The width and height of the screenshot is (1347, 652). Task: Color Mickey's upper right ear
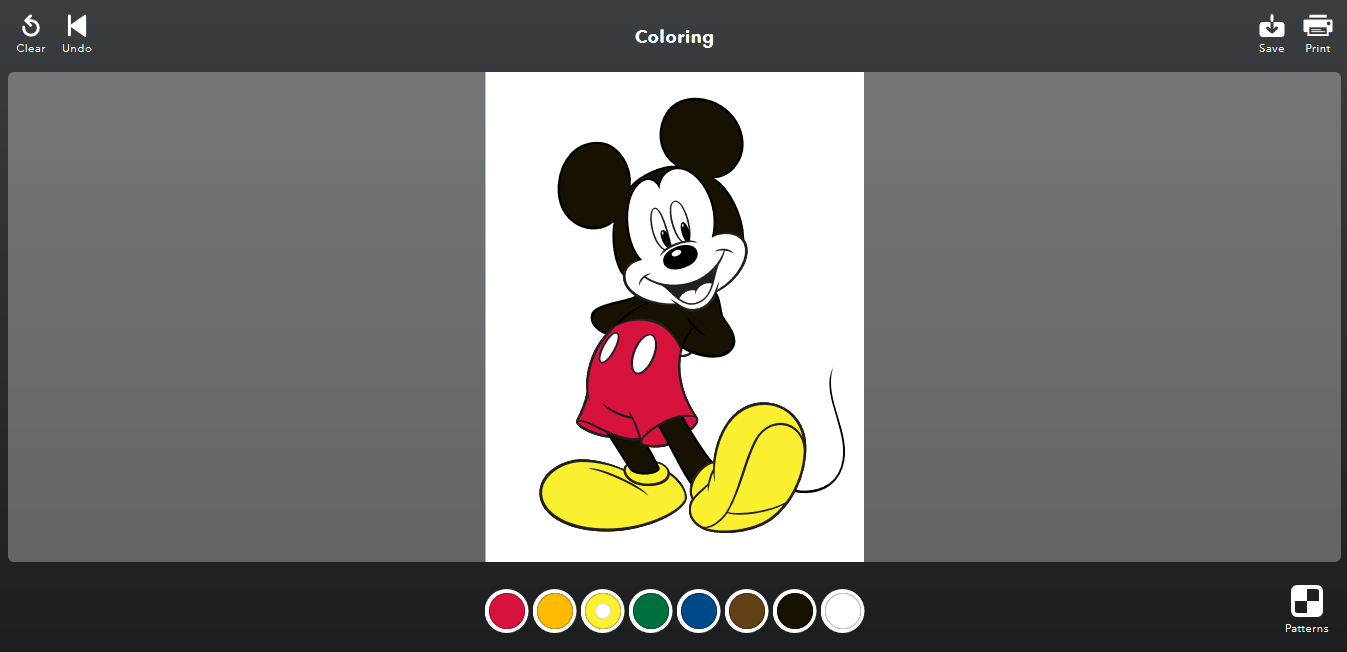[x=701, y=137]
